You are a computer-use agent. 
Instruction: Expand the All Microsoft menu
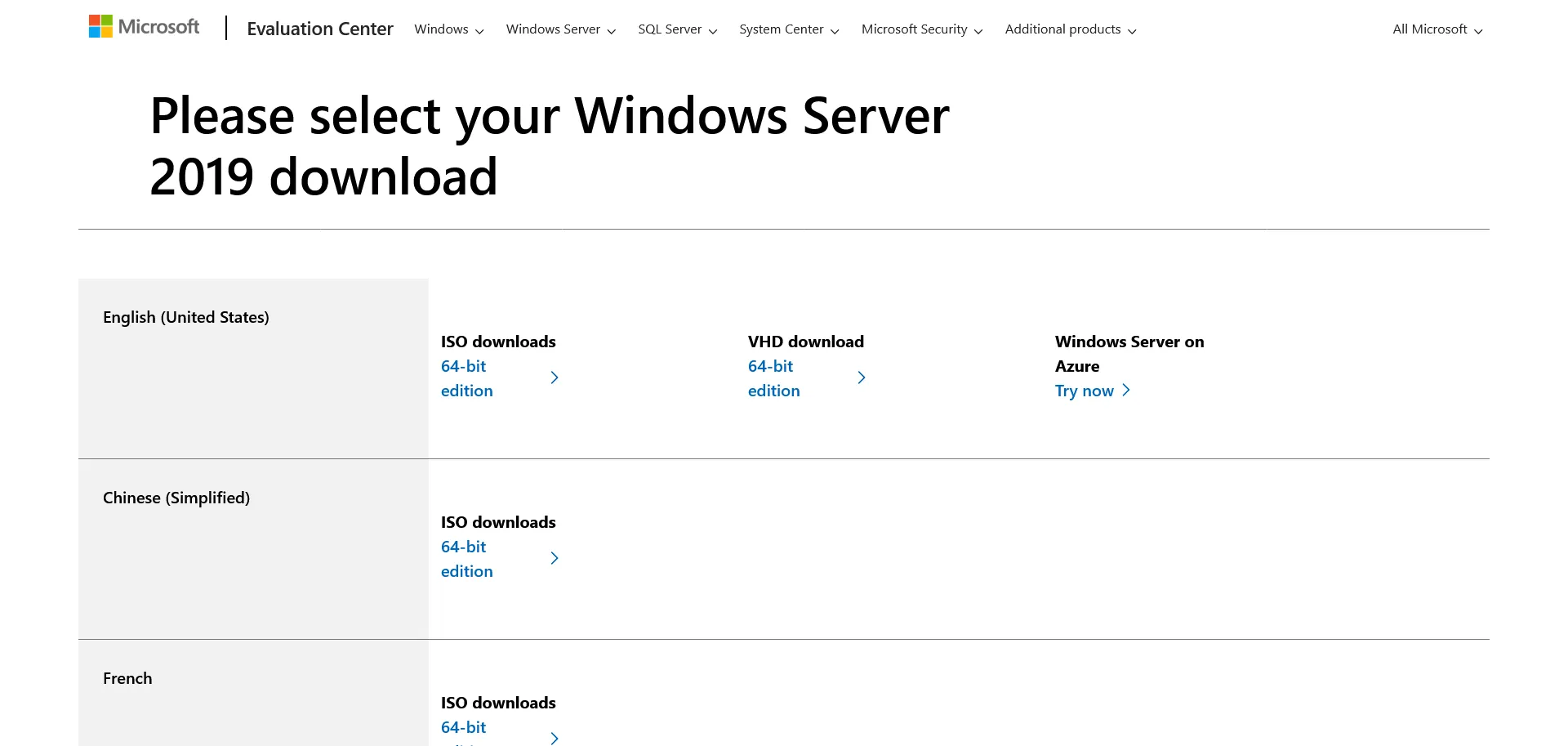pos(1437,29)
